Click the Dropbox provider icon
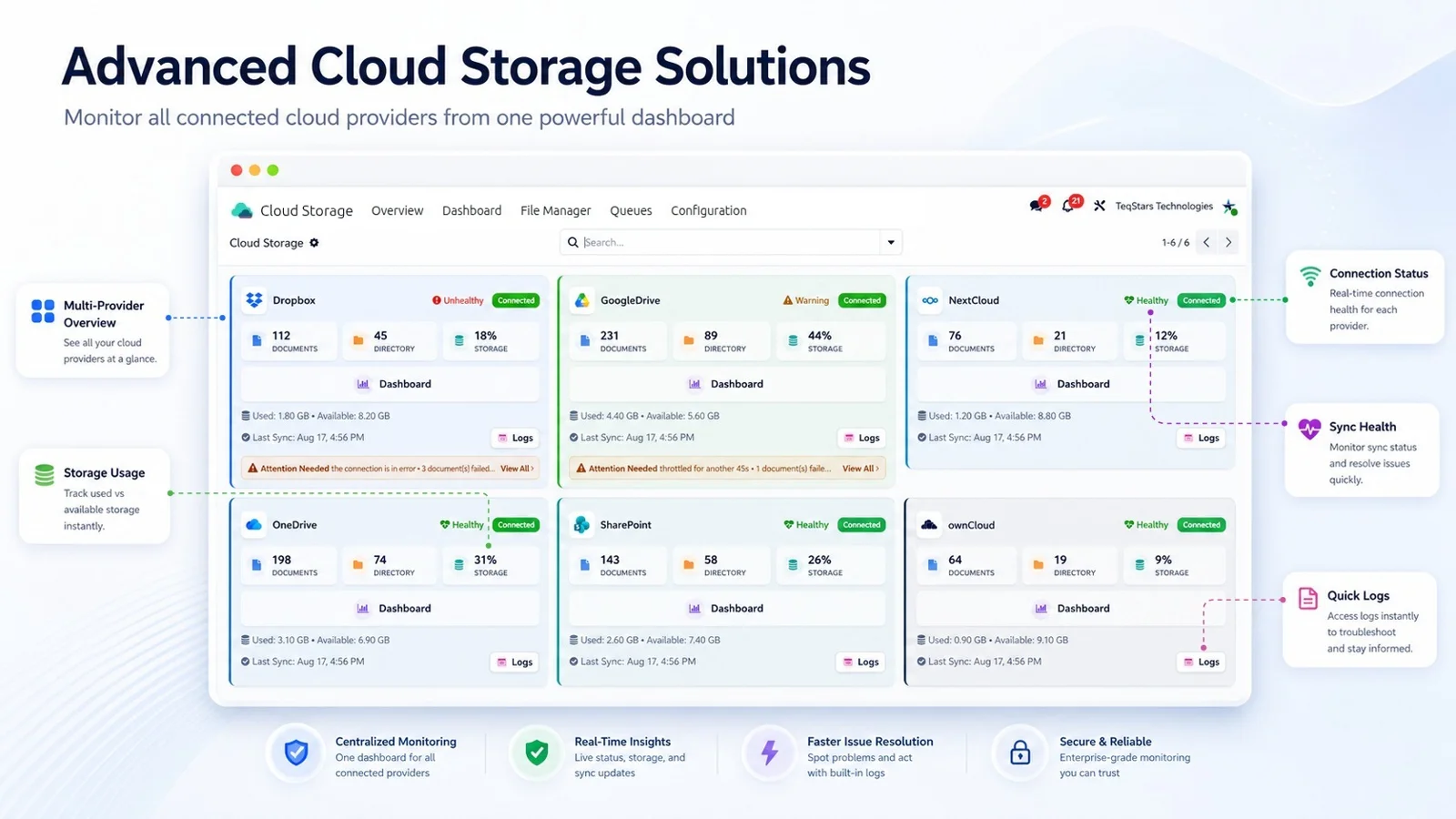Screen dimensions: 1456x819 [x=254, y=300]
